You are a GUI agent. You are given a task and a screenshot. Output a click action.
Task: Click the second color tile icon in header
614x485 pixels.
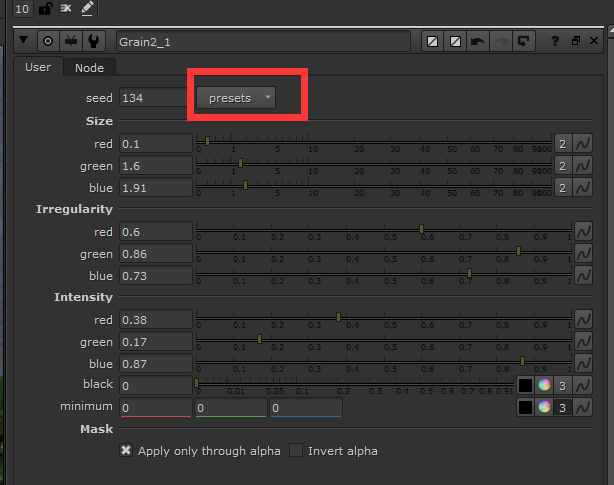[x=455, y=41]
